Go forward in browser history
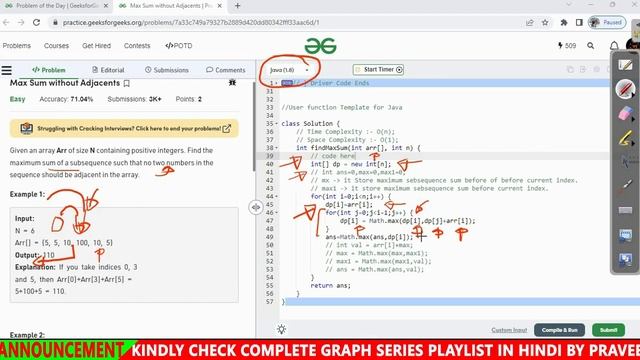The image size is (640, 360). tap(21, 22)
